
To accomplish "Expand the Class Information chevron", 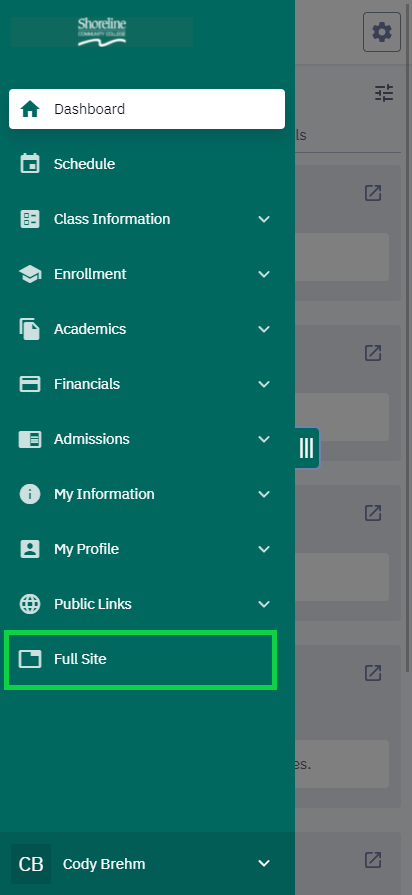I will pyautogui.click(x=264, y=219).
